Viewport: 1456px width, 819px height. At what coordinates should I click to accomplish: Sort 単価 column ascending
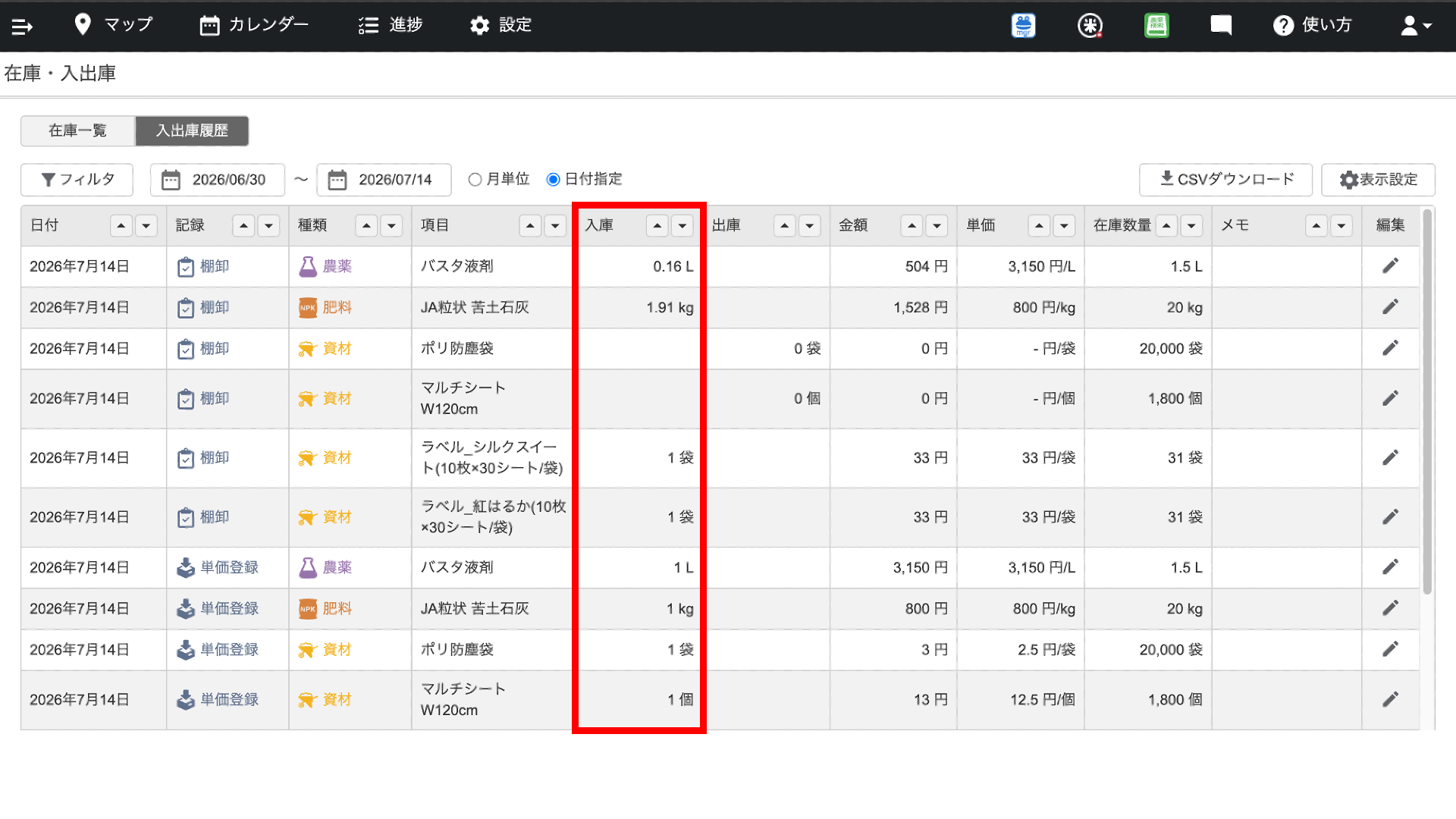pyautogui.click(x=1040, y=226)
